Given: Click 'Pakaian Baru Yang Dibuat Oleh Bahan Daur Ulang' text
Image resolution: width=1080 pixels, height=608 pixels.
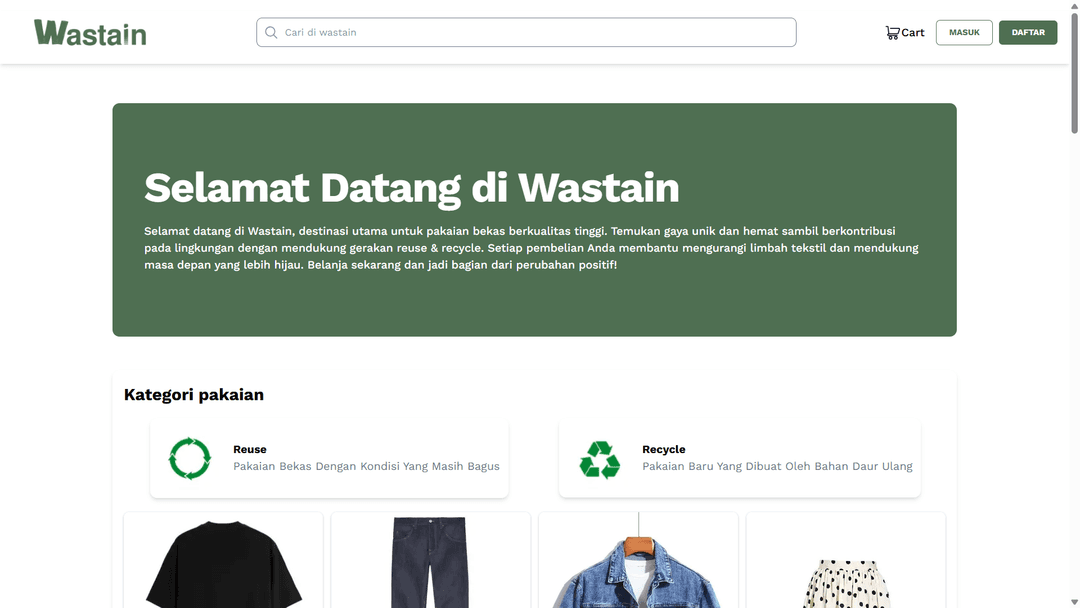Looking at the screenshot, I should [x=777, y=466].
